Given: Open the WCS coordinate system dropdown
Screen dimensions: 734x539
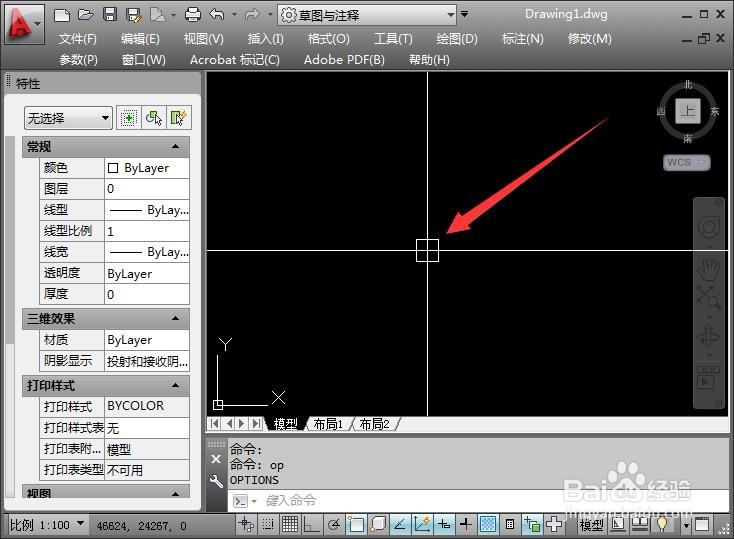Looking at the screenshot, I should (x=686, y=162).
